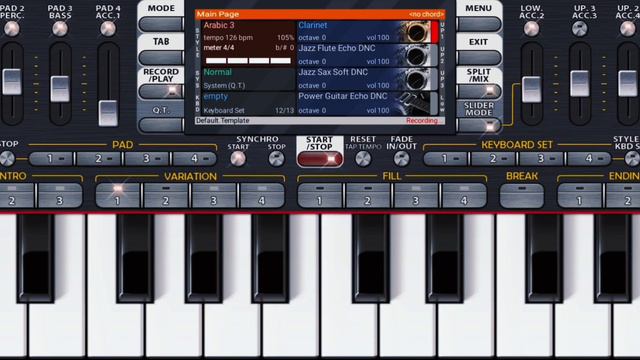Image resolution: width=640 pixels, height=360 pixels.
Task: Trigger PAD button 1
Action: [51, 158]
